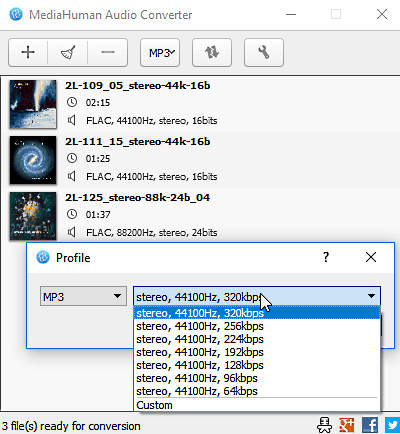Click file name 2L-125_stereo-88k-24b_04

coord(137,198)
